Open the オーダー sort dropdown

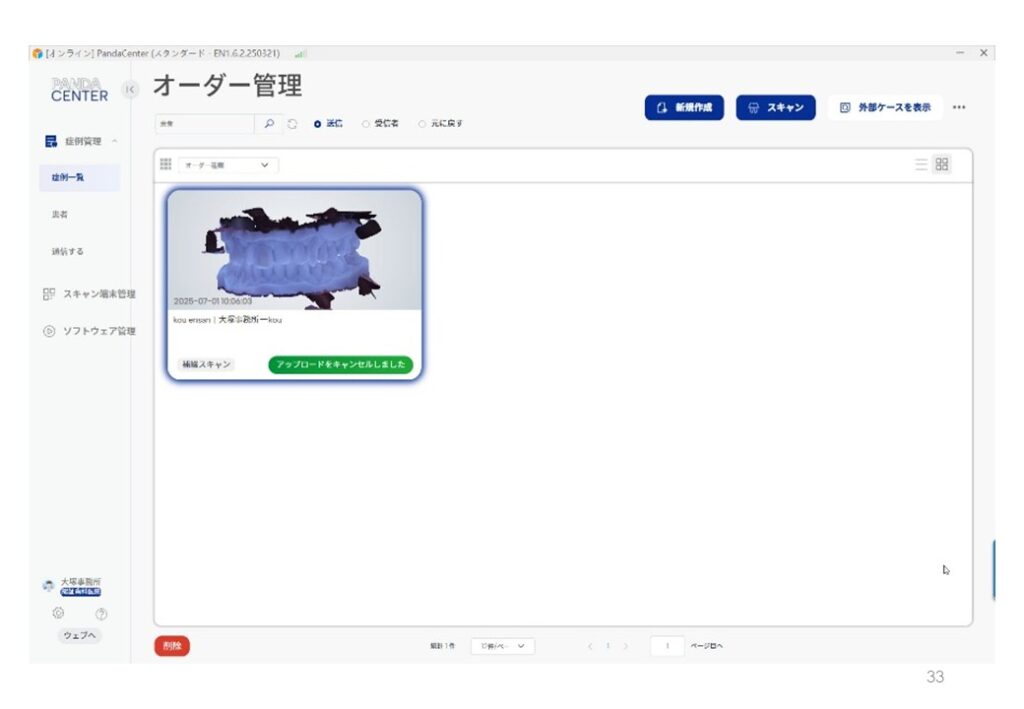click(228, 165)
